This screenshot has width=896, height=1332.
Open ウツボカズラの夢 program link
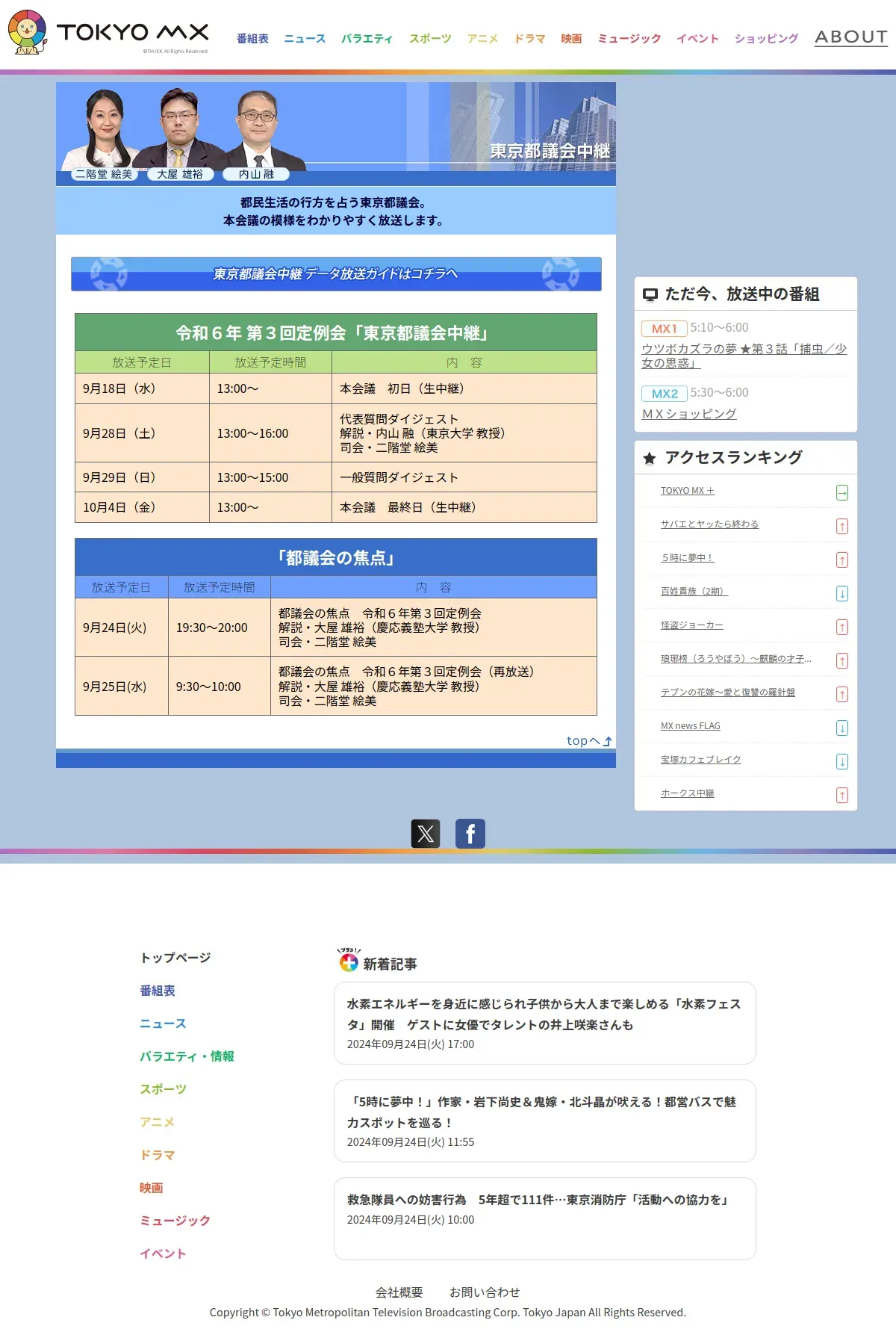coord(744,356)
